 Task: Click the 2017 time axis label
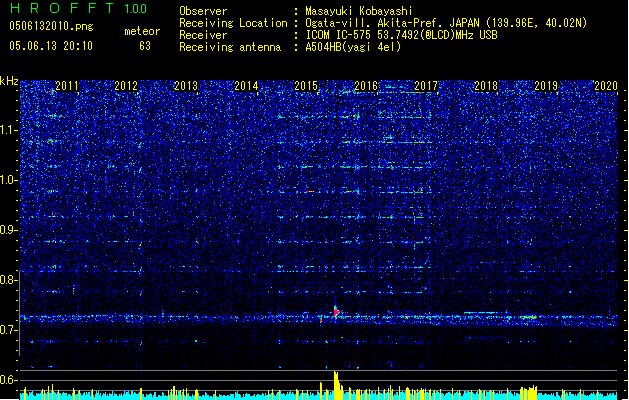[426, 86]
